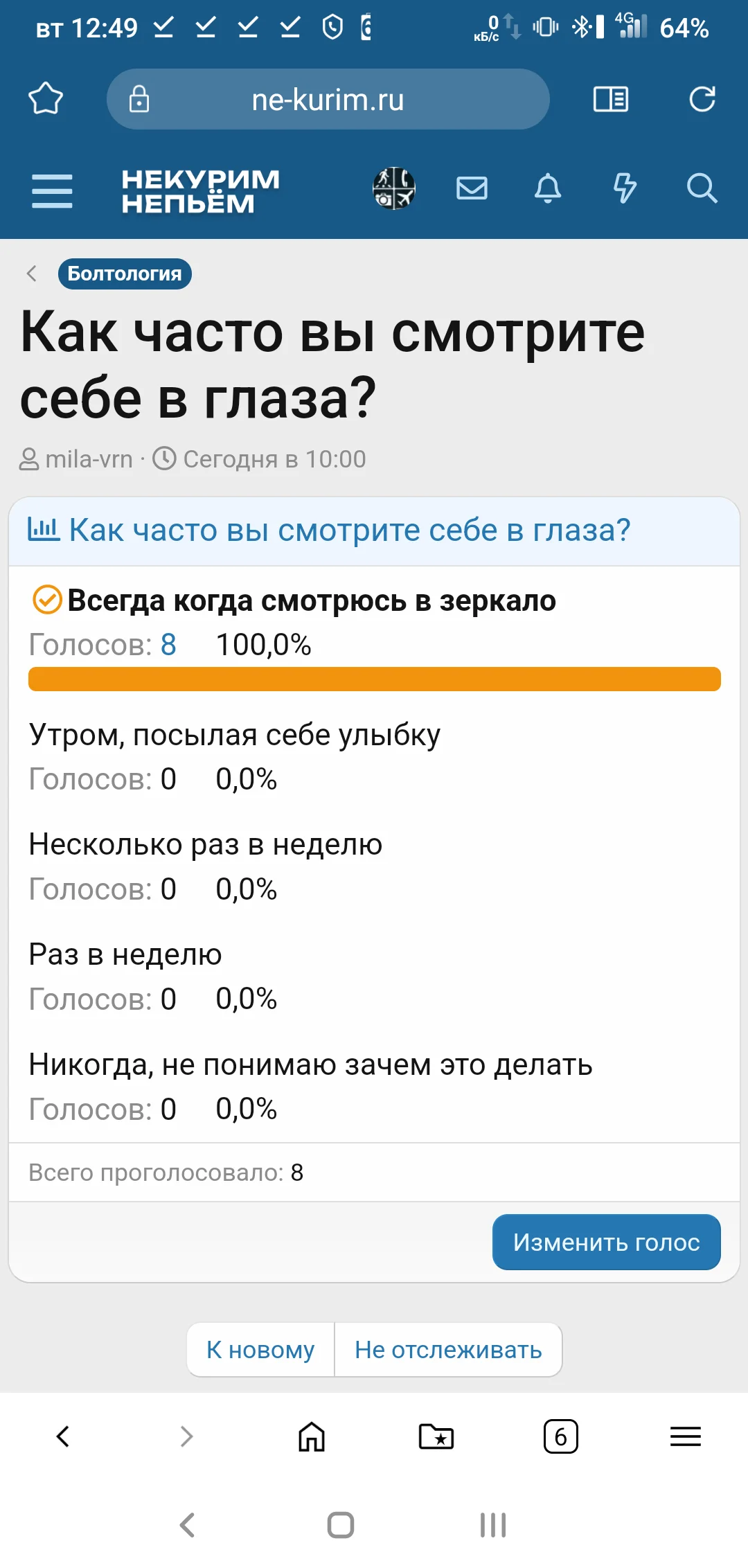Select the 'Раз в неделю' poll option

coord(124,956)
